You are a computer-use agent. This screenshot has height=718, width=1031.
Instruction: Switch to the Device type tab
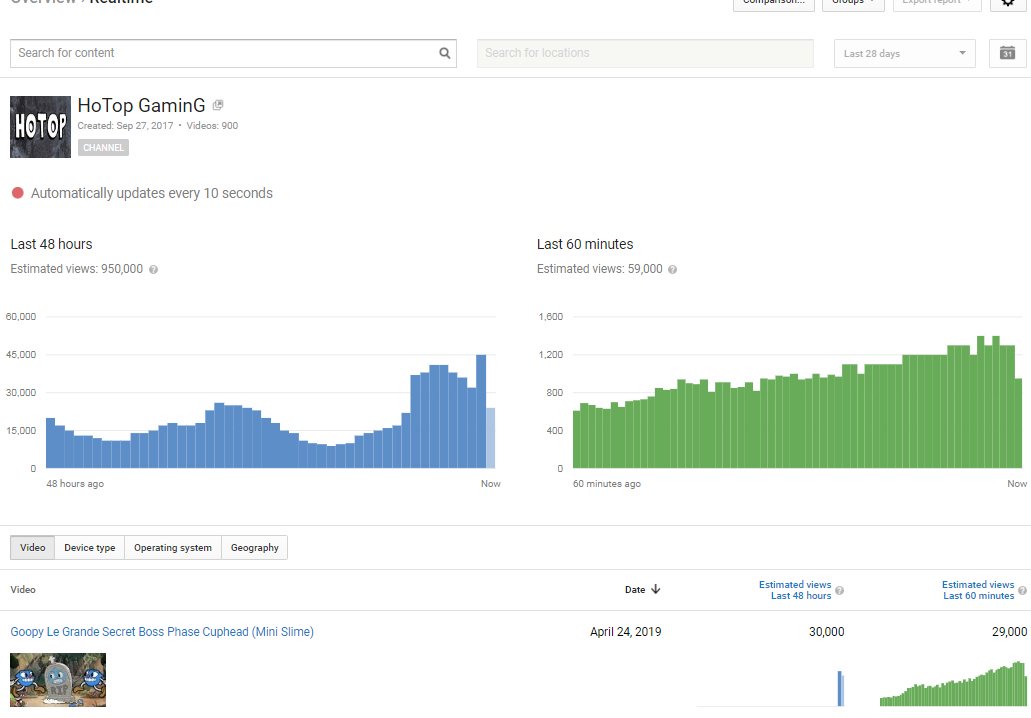click(89, 548)
